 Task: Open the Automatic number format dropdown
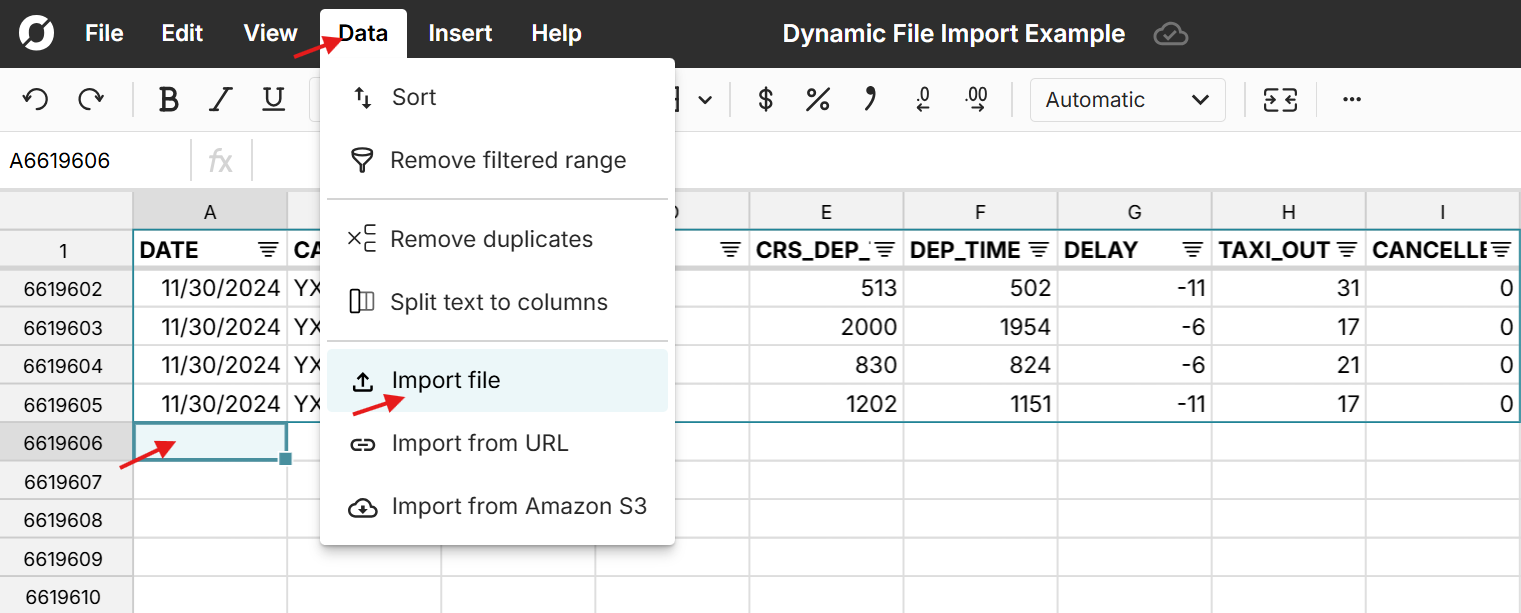[x=1127, y=99]
